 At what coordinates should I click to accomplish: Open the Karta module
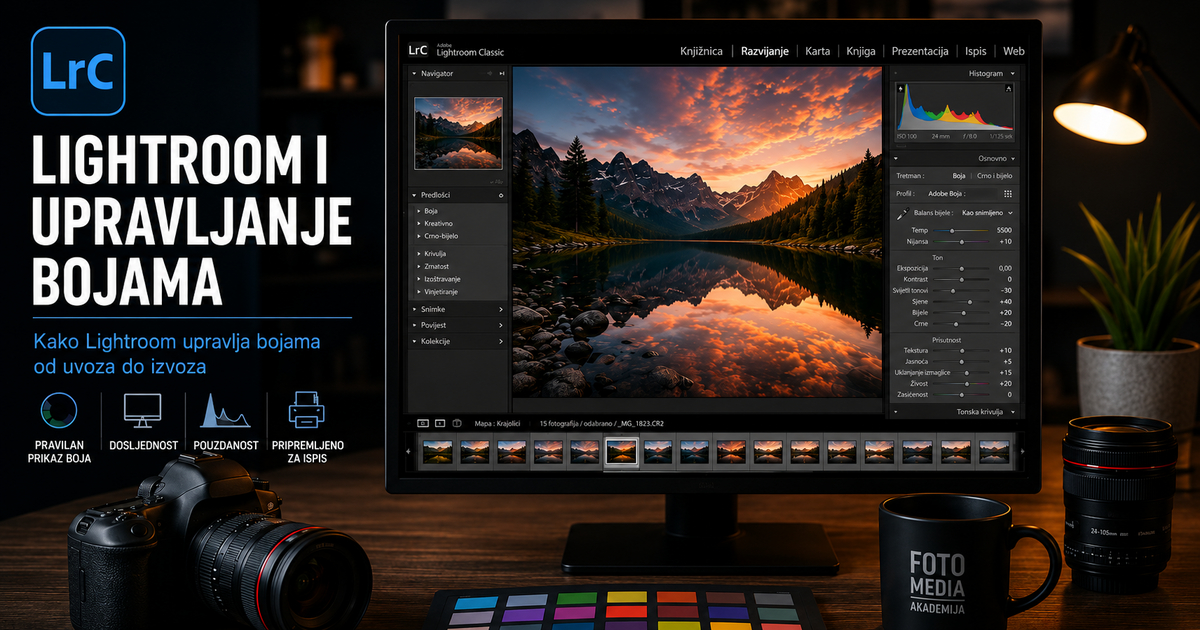tap(817, 51)
